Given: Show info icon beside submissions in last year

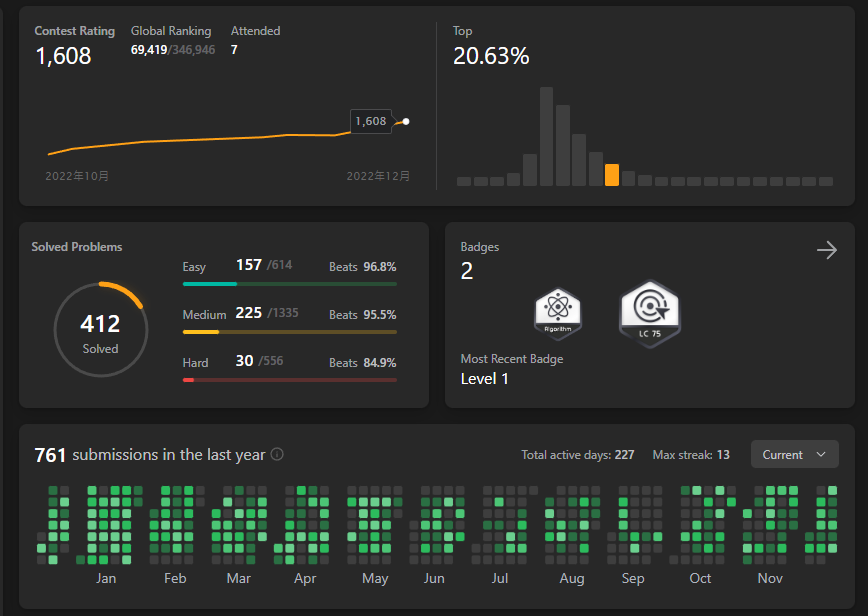Looking at the screenshot, I should pyautogui.click(x=277, y=454).
